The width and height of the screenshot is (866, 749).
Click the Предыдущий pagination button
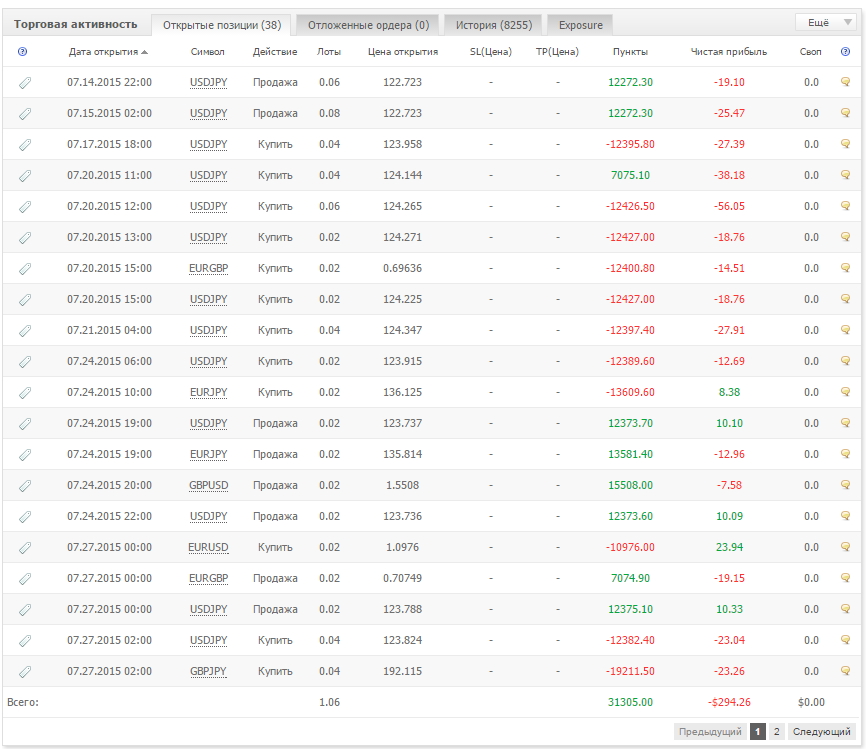click(x=710, y=732)
